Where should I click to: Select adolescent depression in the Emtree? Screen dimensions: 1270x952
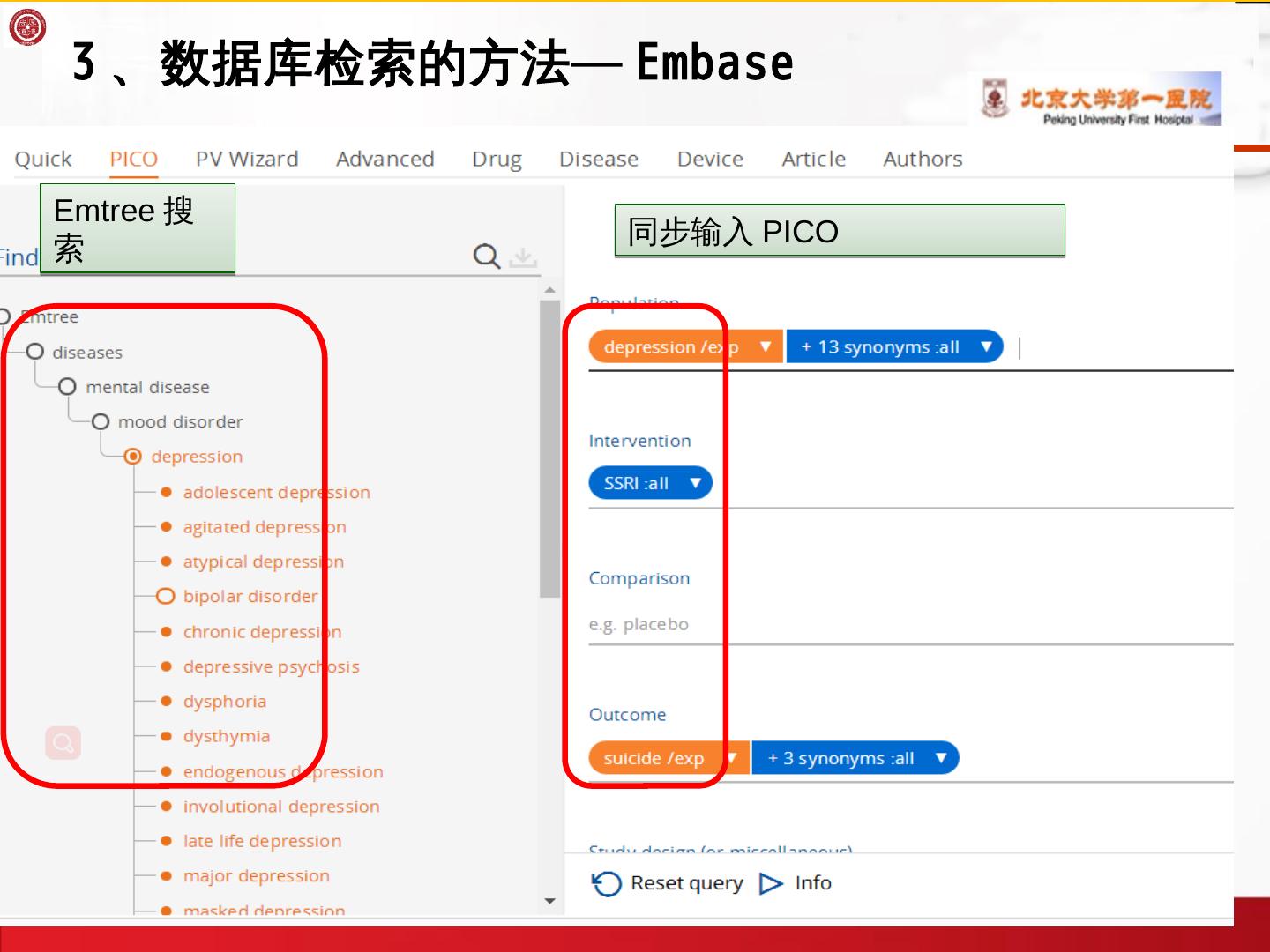pyautogui.click(x=277, y=492)
